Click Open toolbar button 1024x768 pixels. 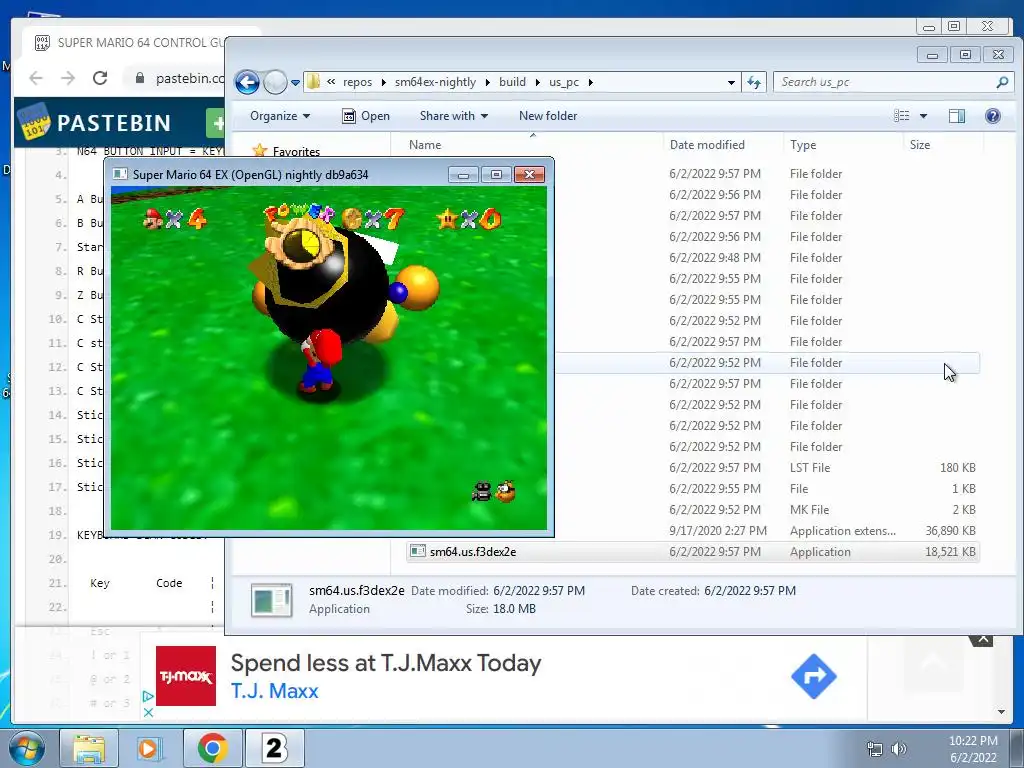point(366,116)
